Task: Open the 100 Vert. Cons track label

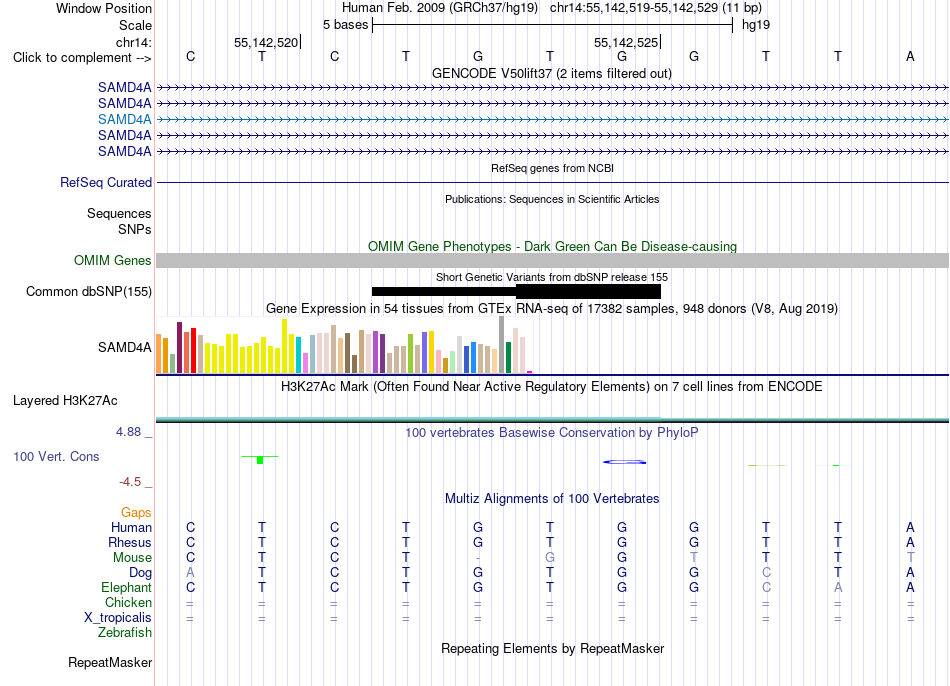Action: click(x=56, y=456)
